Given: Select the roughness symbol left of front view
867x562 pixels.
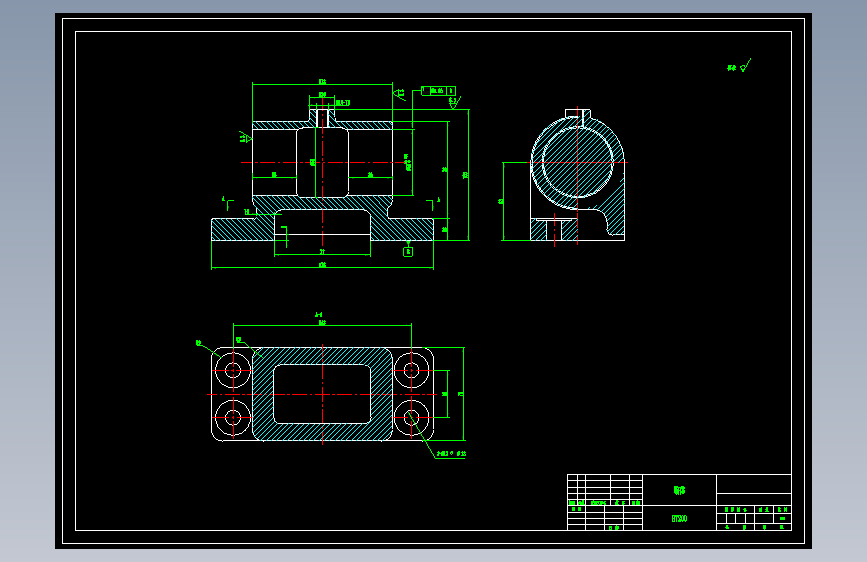Looking at the screenshot, I should (245, 137).
